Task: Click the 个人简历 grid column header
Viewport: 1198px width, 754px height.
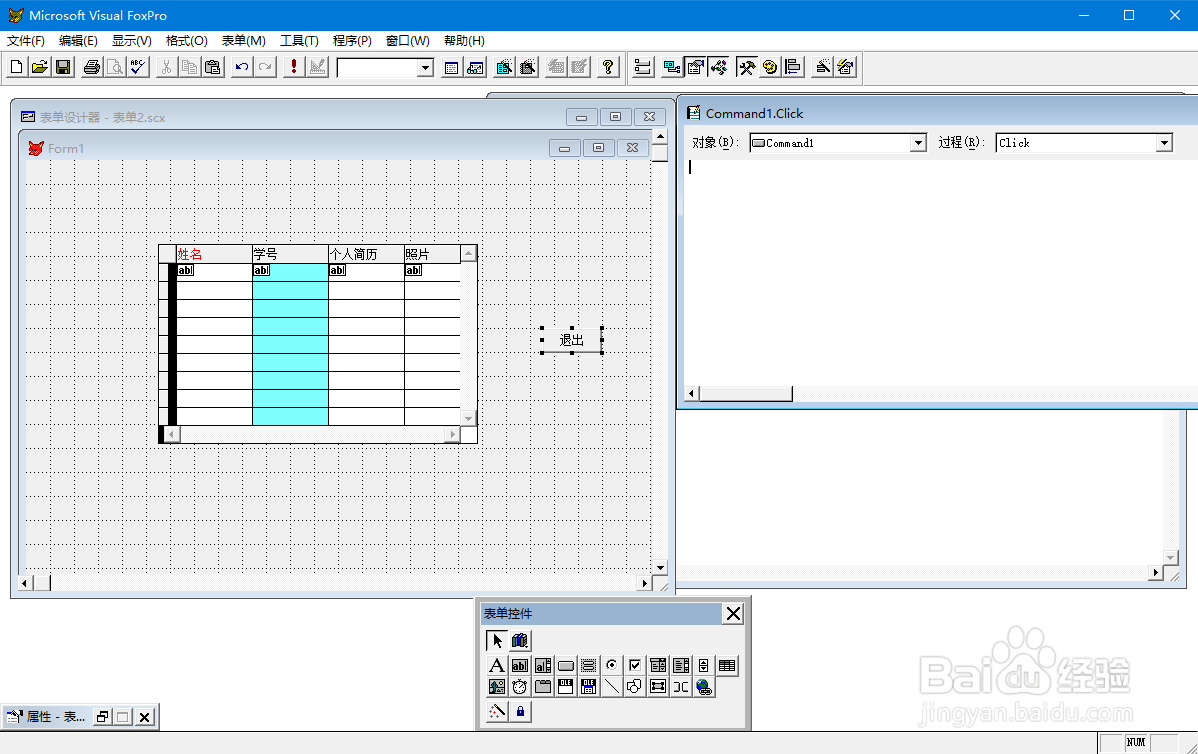Action: [x=366, y=254]
